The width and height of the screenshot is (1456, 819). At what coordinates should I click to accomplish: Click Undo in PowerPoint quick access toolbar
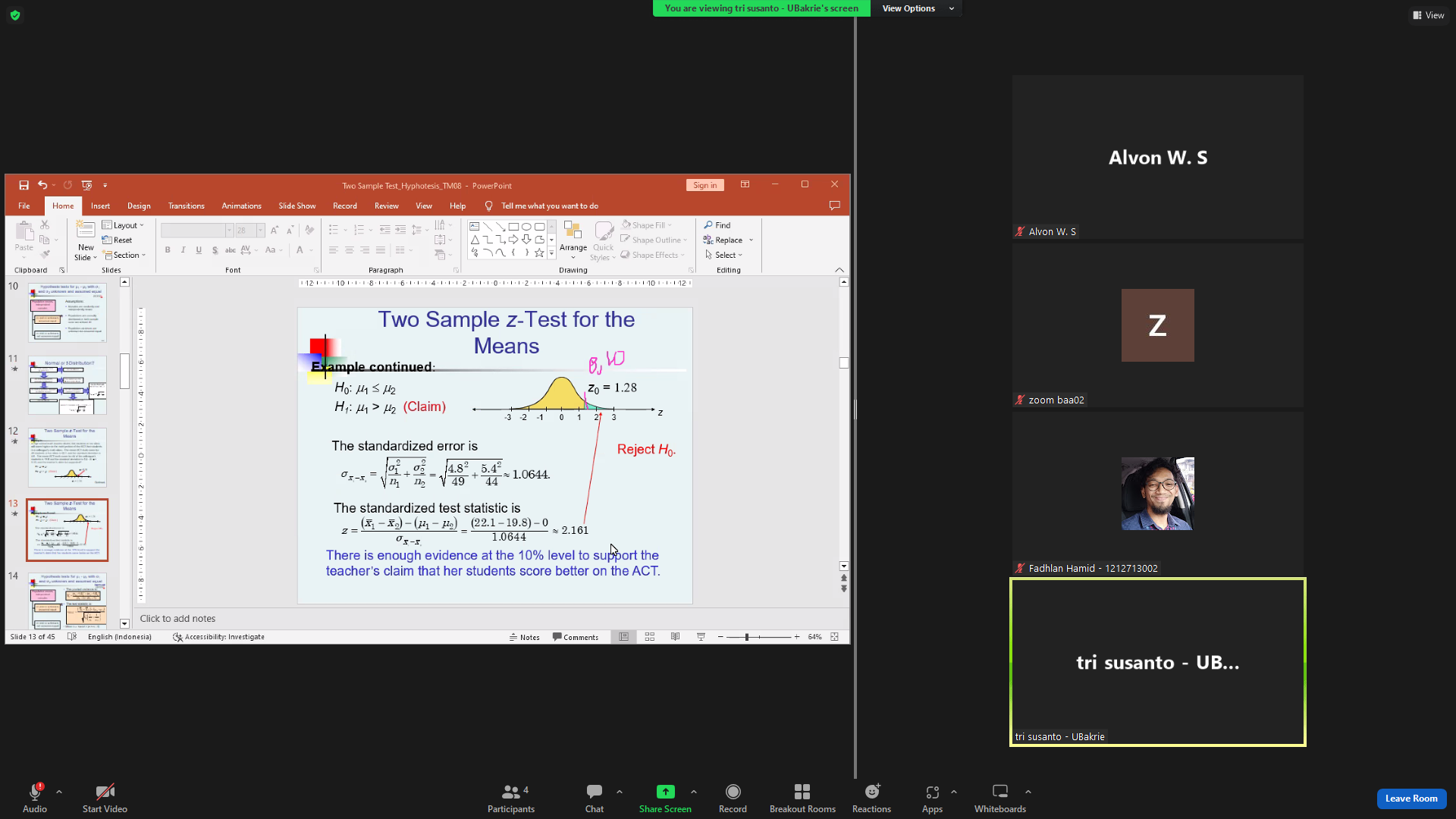tap(42, 185)
